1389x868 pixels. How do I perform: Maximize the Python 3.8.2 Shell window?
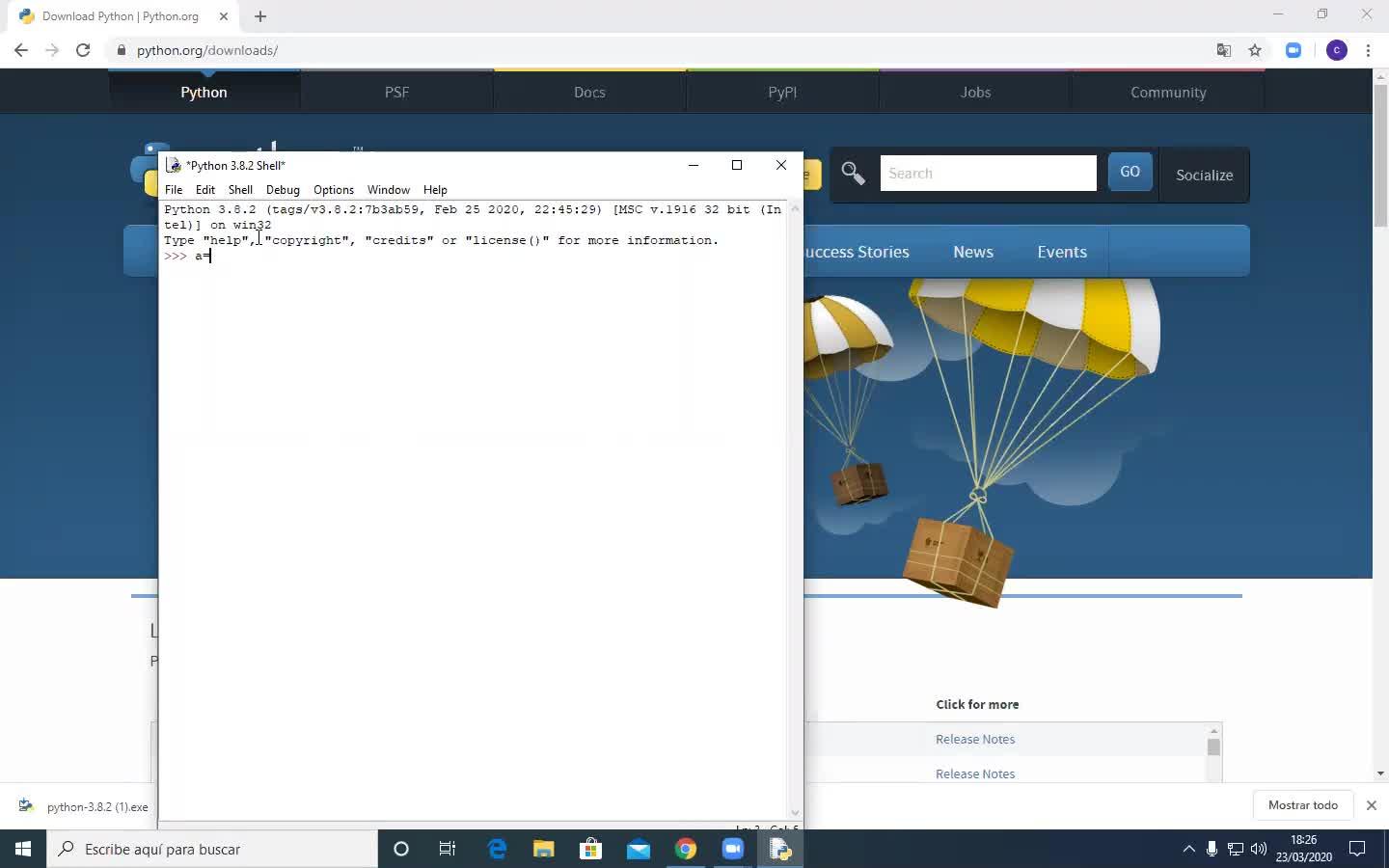click(737, 165)
